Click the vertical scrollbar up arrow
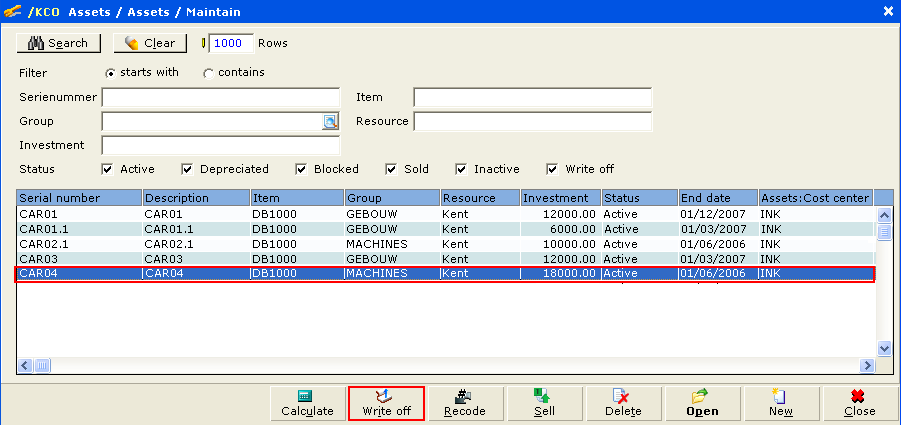 point(884,215)
